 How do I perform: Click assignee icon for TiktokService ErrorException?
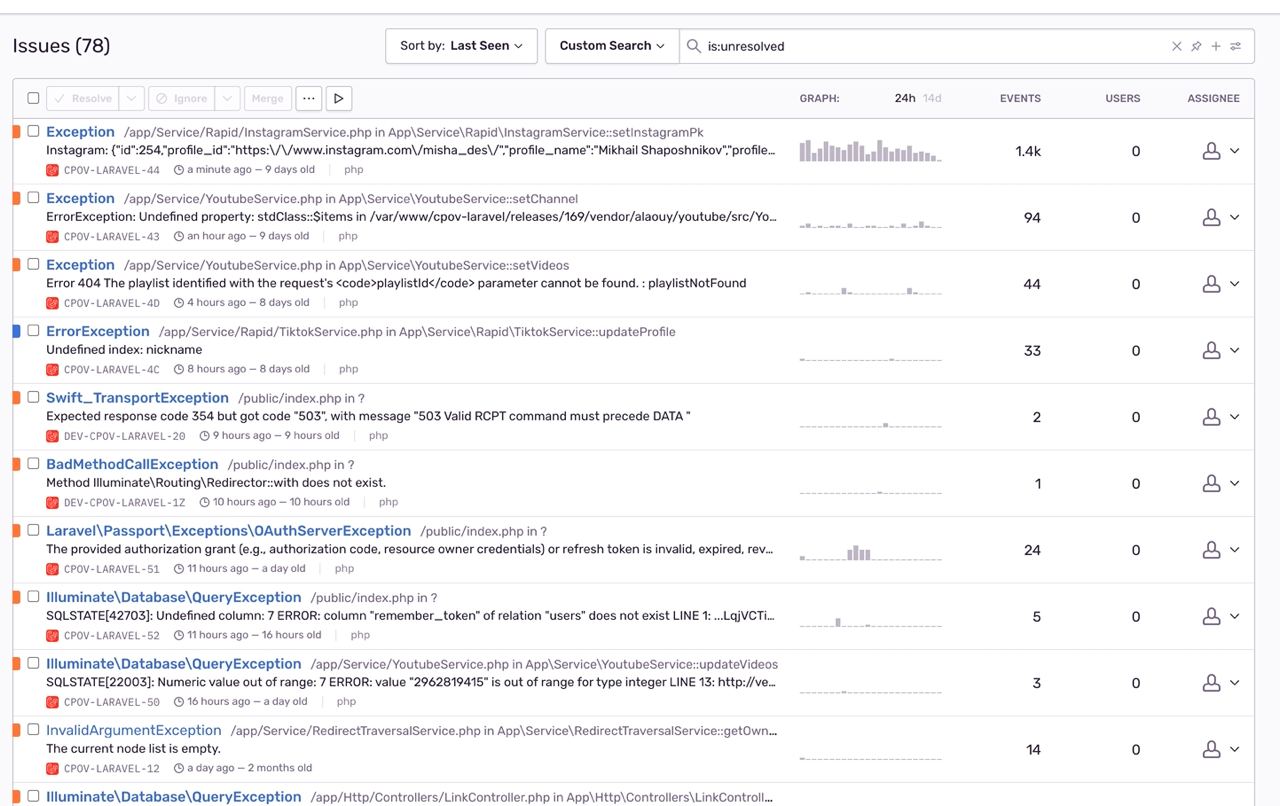pyautogui.click(x=1211, y=350)
